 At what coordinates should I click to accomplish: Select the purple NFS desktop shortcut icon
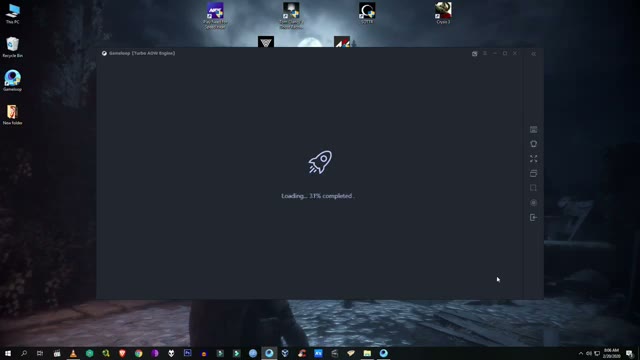click(215, 16)
